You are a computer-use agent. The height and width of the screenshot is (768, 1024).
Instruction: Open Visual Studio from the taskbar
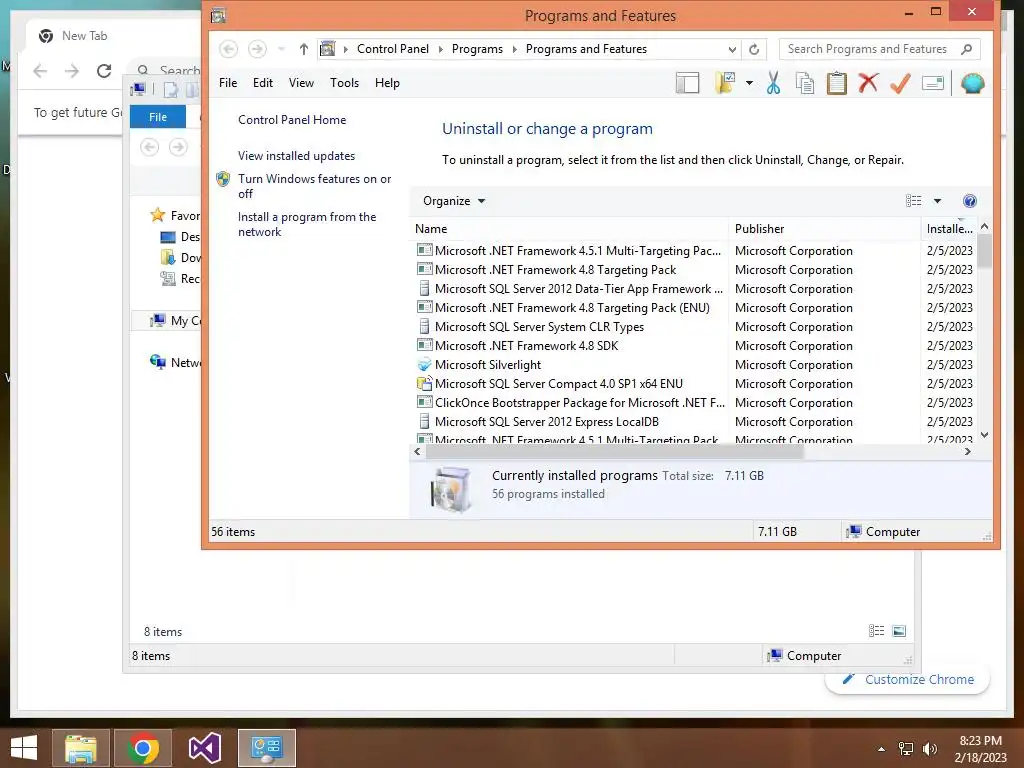204,748
